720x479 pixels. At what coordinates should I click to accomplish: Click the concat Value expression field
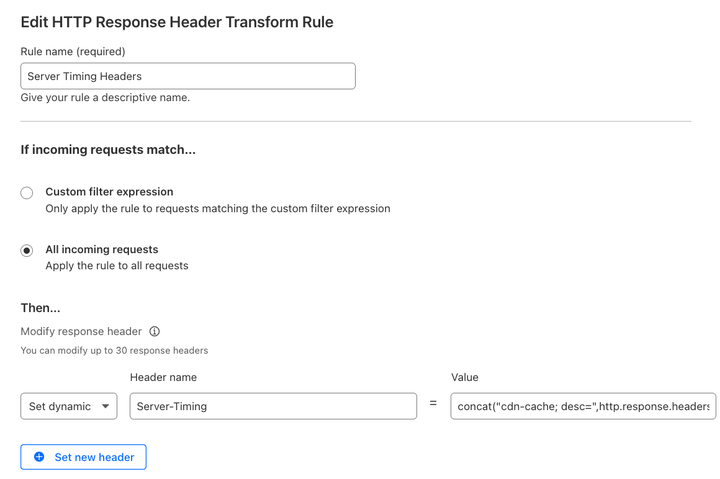583,406
